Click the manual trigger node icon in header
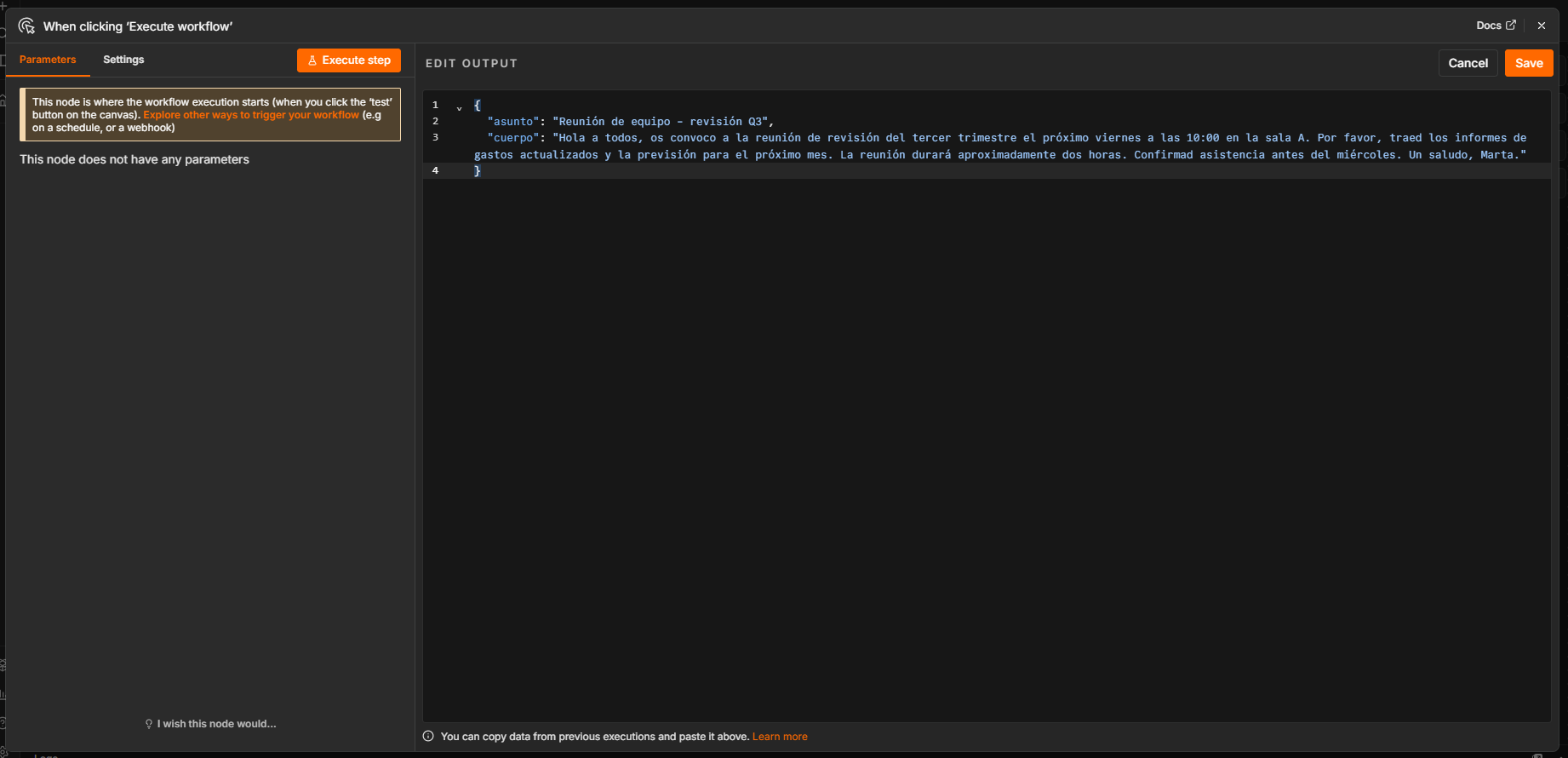This screenshot has height=758, width=1568. [x=26, y=26]
